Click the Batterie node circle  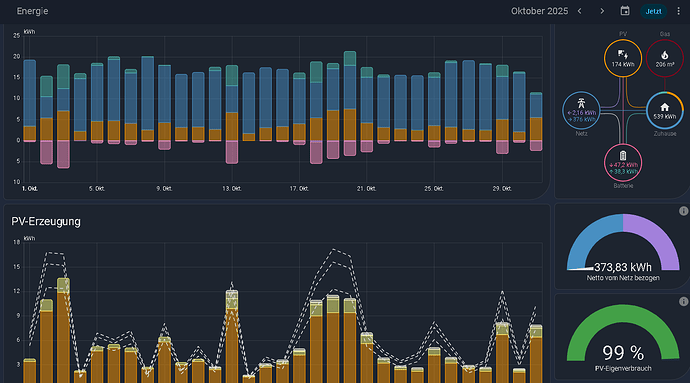pyautogui.click(x=623, y=163)
